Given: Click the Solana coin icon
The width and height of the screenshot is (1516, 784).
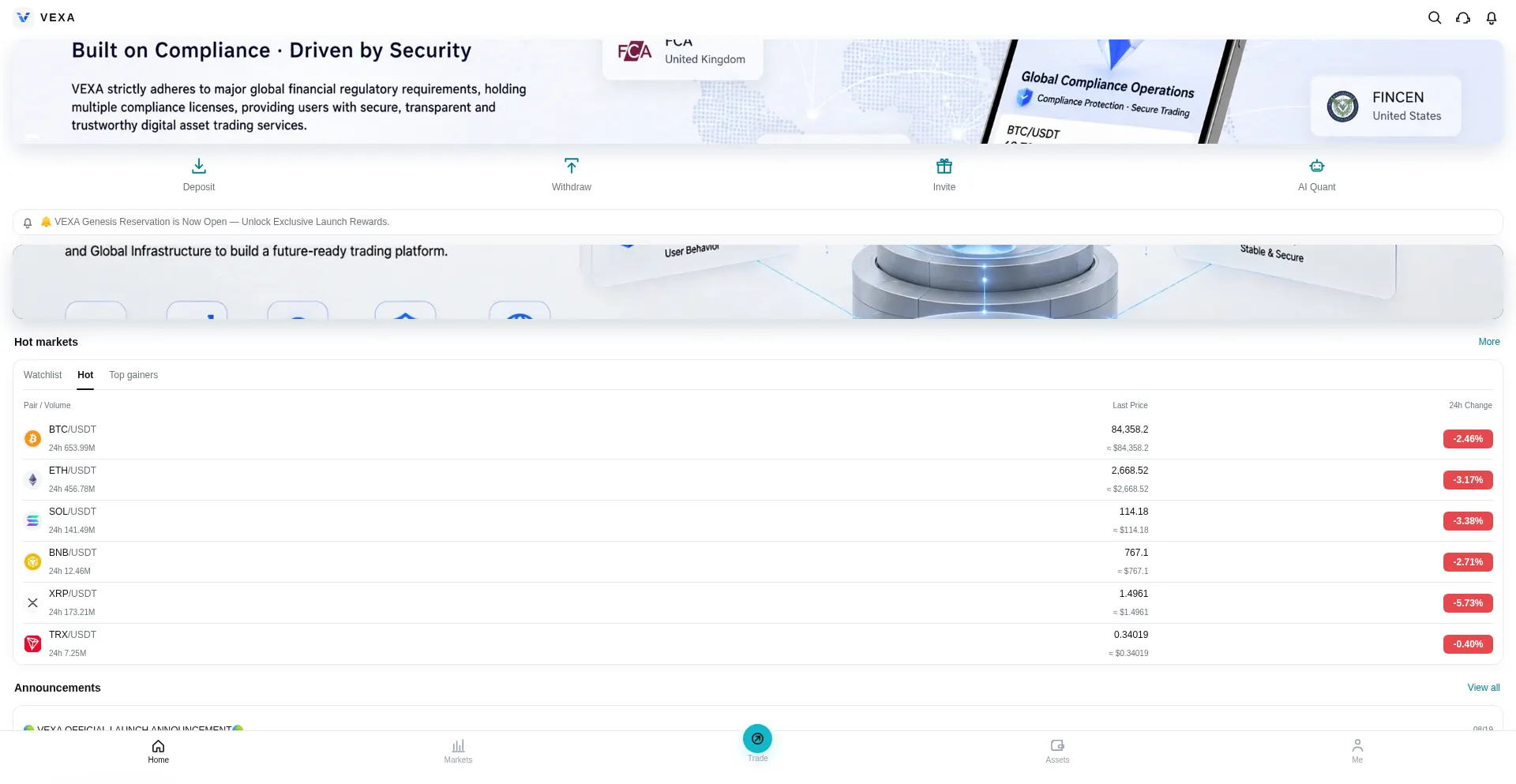Looking at the screenshot, I should (32, 520).
